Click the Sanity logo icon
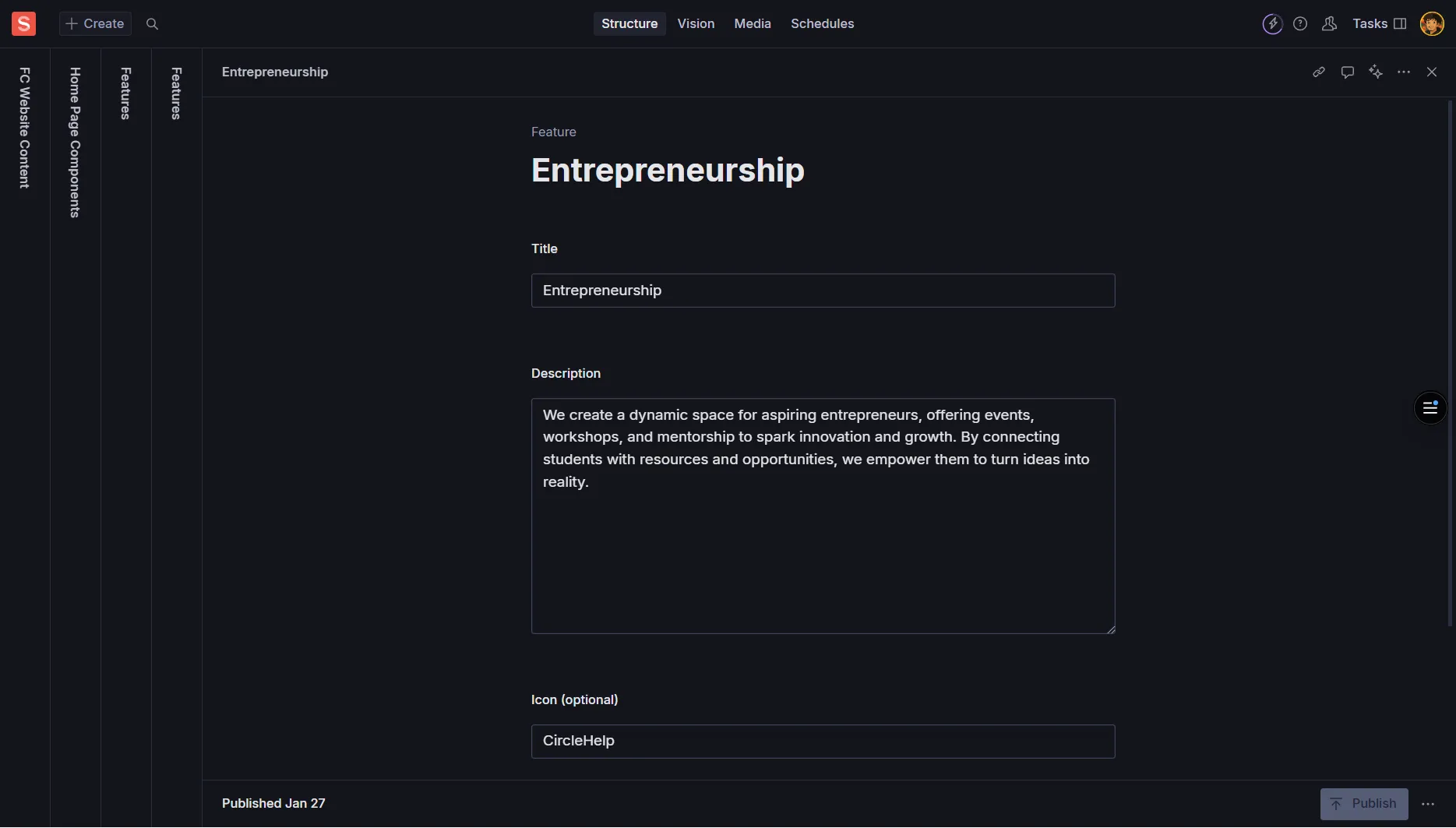 coord(23,24)
